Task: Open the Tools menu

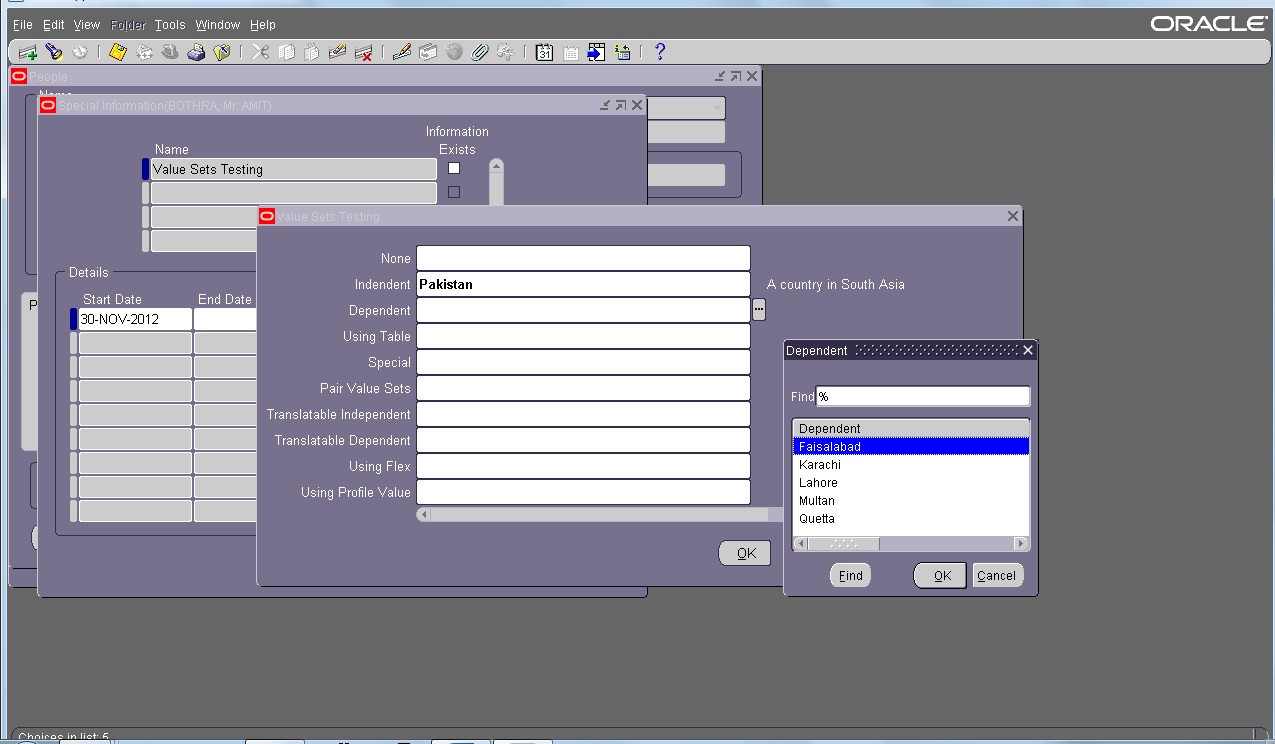Action: tap(169, 24)
